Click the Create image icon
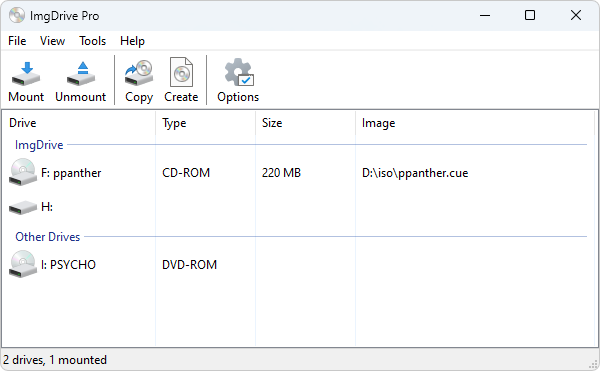Viewport: 600px width, 371px height. 181,72
